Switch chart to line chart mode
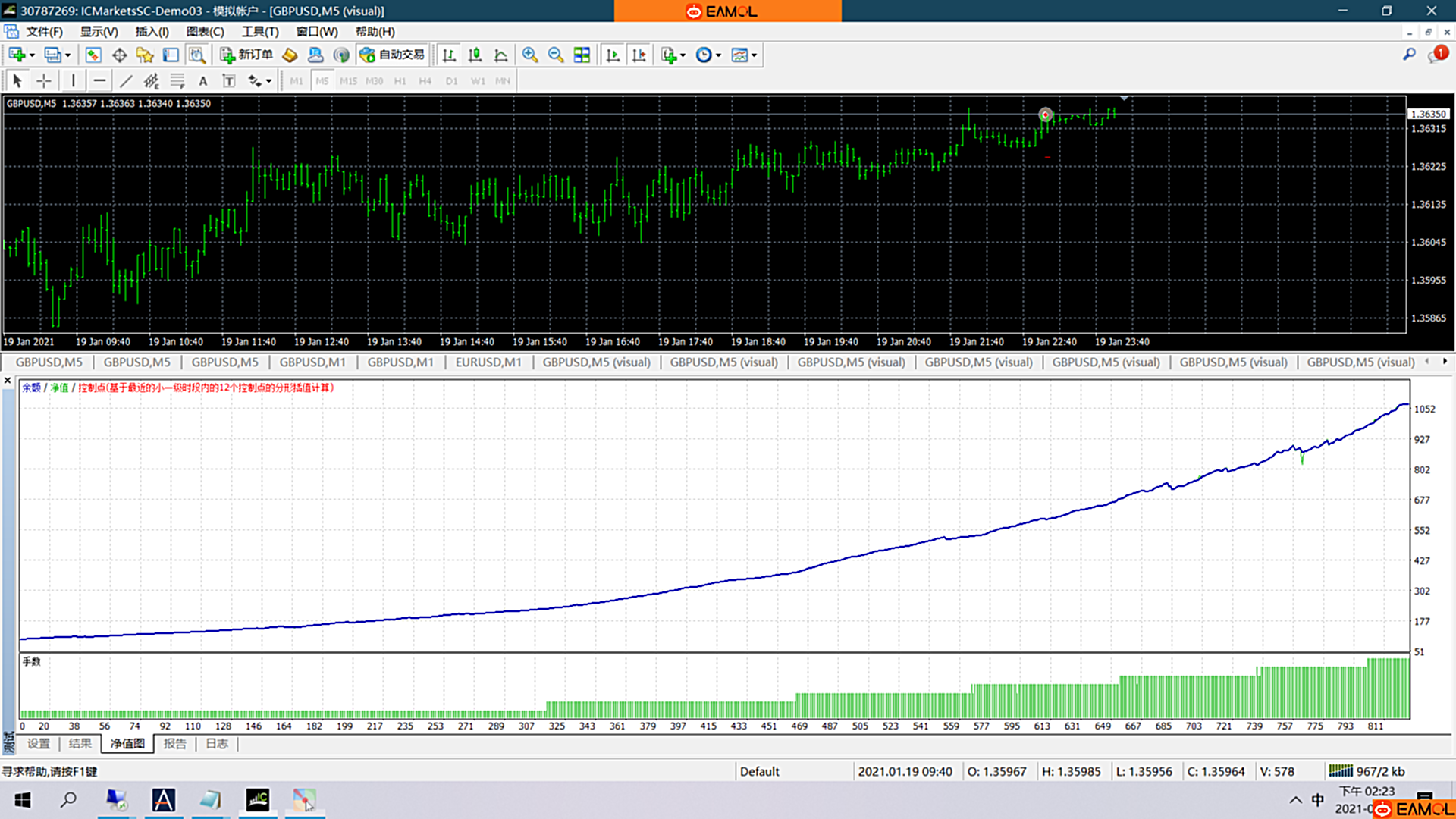The width and height of the screenshot is (1456, 819). pos(500,55)
